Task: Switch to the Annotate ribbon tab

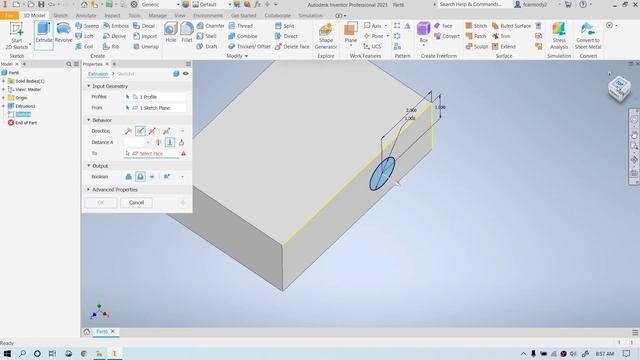Action: tap(86, 16)
